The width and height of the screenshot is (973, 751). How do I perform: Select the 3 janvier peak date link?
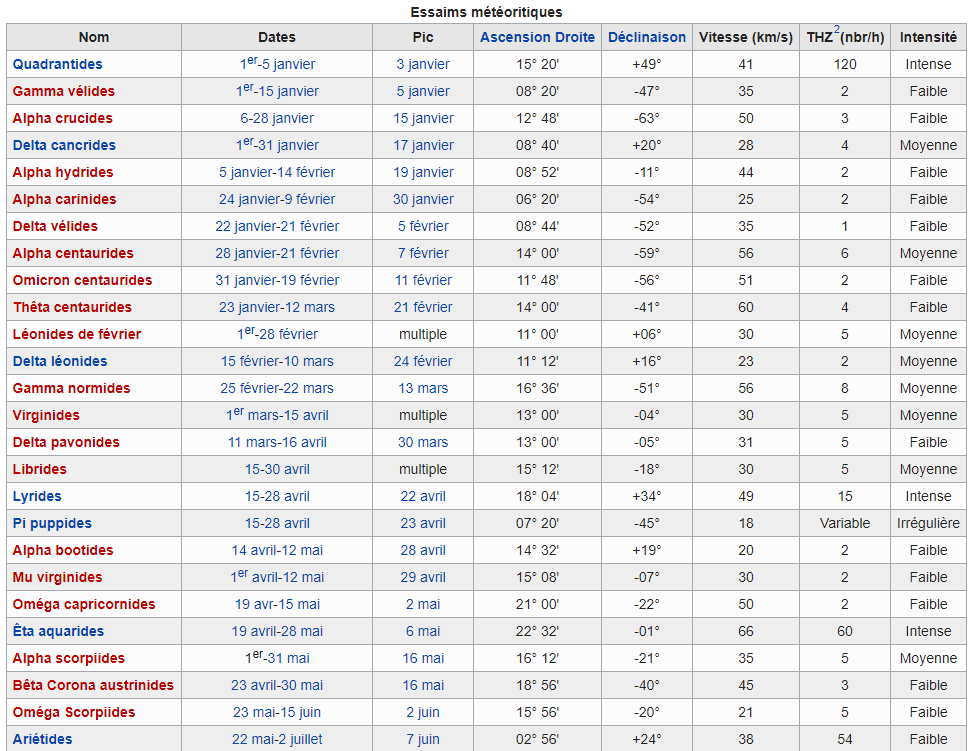423,64
